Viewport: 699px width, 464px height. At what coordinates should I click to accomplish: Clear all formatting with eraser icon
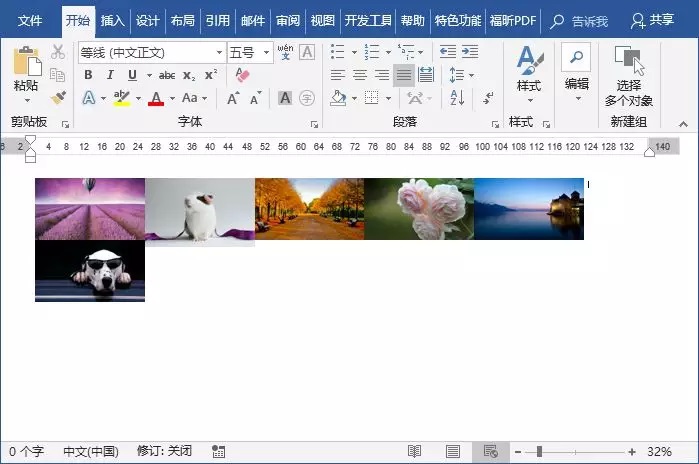click(x=242, y=75)
